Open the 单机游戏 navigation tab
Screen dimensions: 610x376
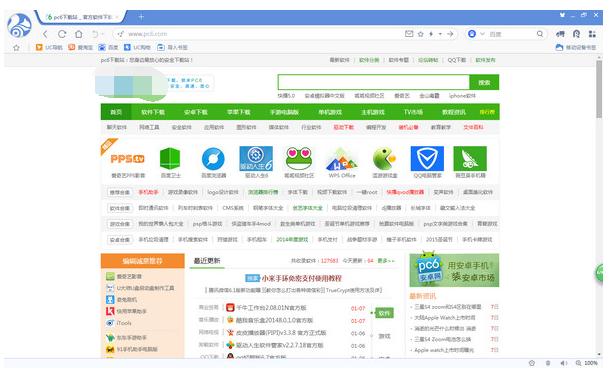[x=330, y=112]
